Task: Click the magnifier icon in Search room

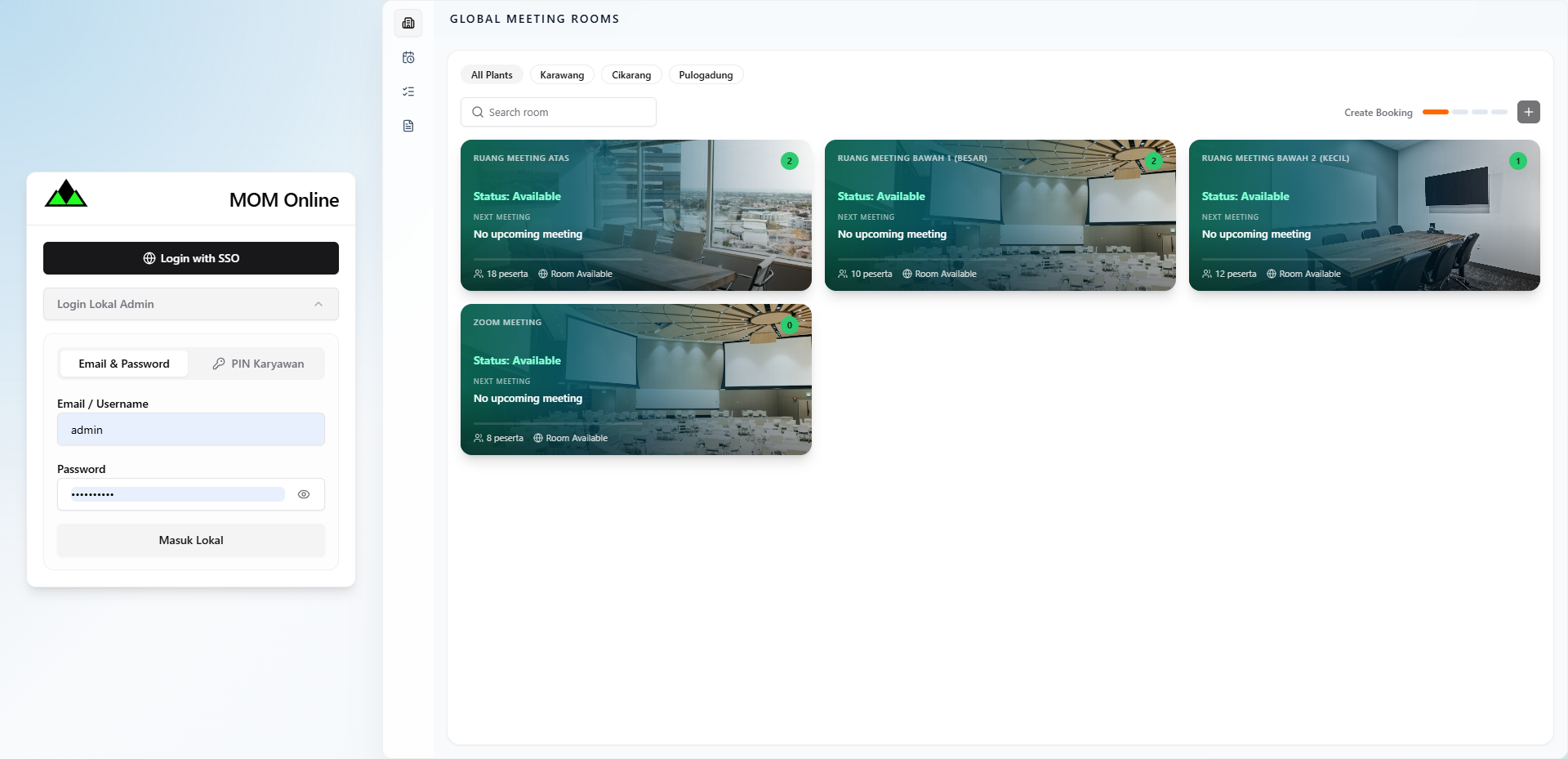Action: click(478, 112)
